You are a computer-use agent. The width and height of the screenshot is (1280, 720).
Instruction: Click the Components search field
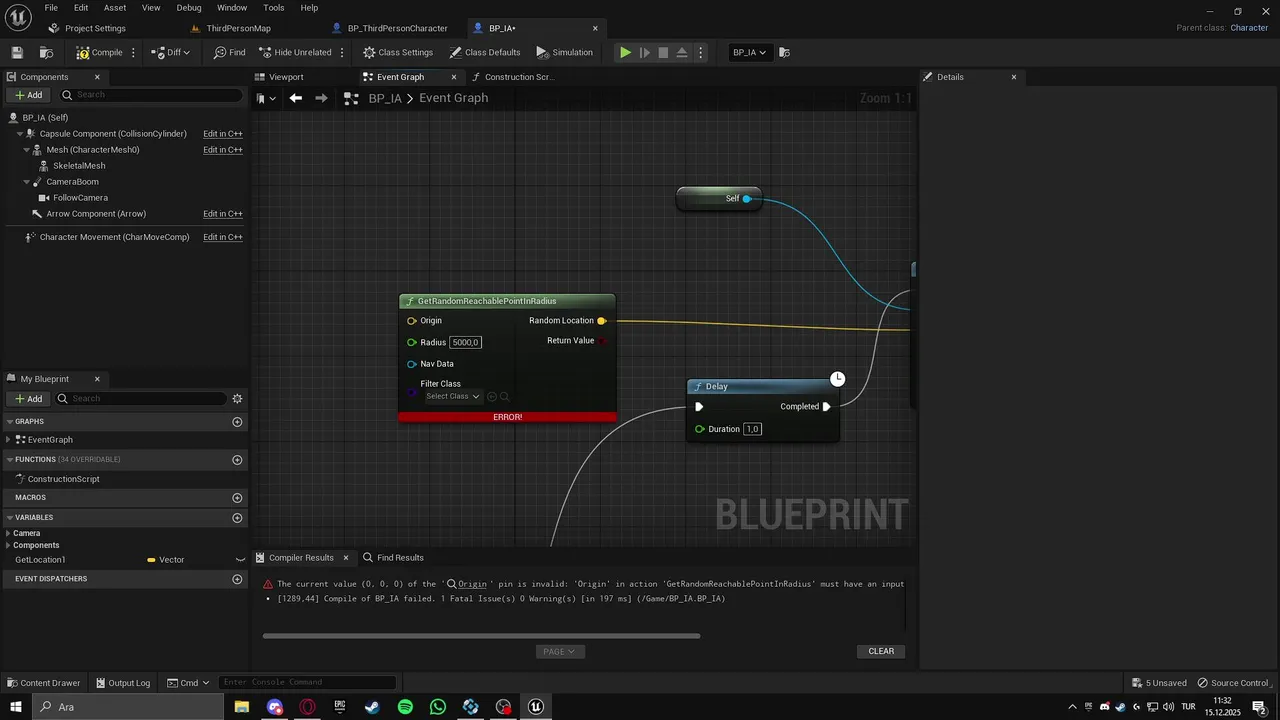[x=150, y=95]
